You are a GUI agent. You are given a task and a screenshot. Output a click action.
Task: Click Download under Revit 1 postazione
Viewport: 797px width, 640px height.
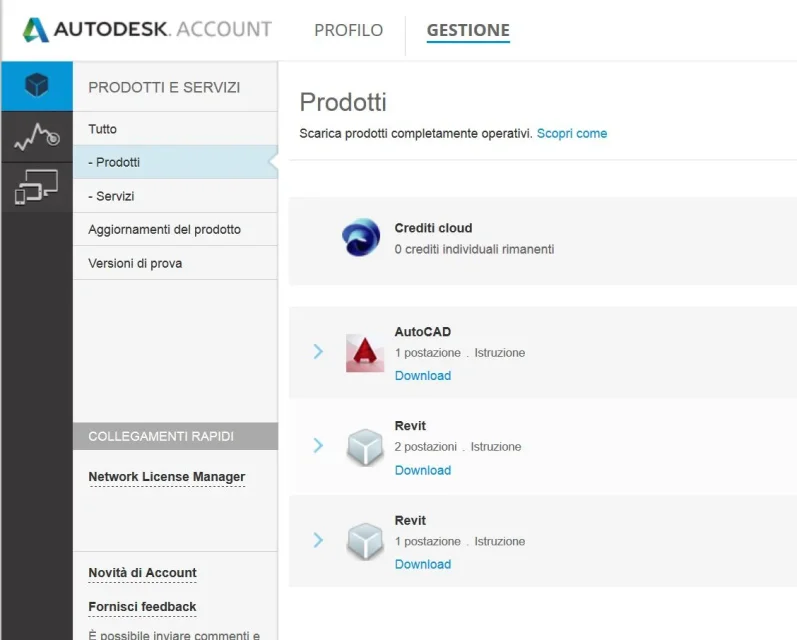[423, 564]
